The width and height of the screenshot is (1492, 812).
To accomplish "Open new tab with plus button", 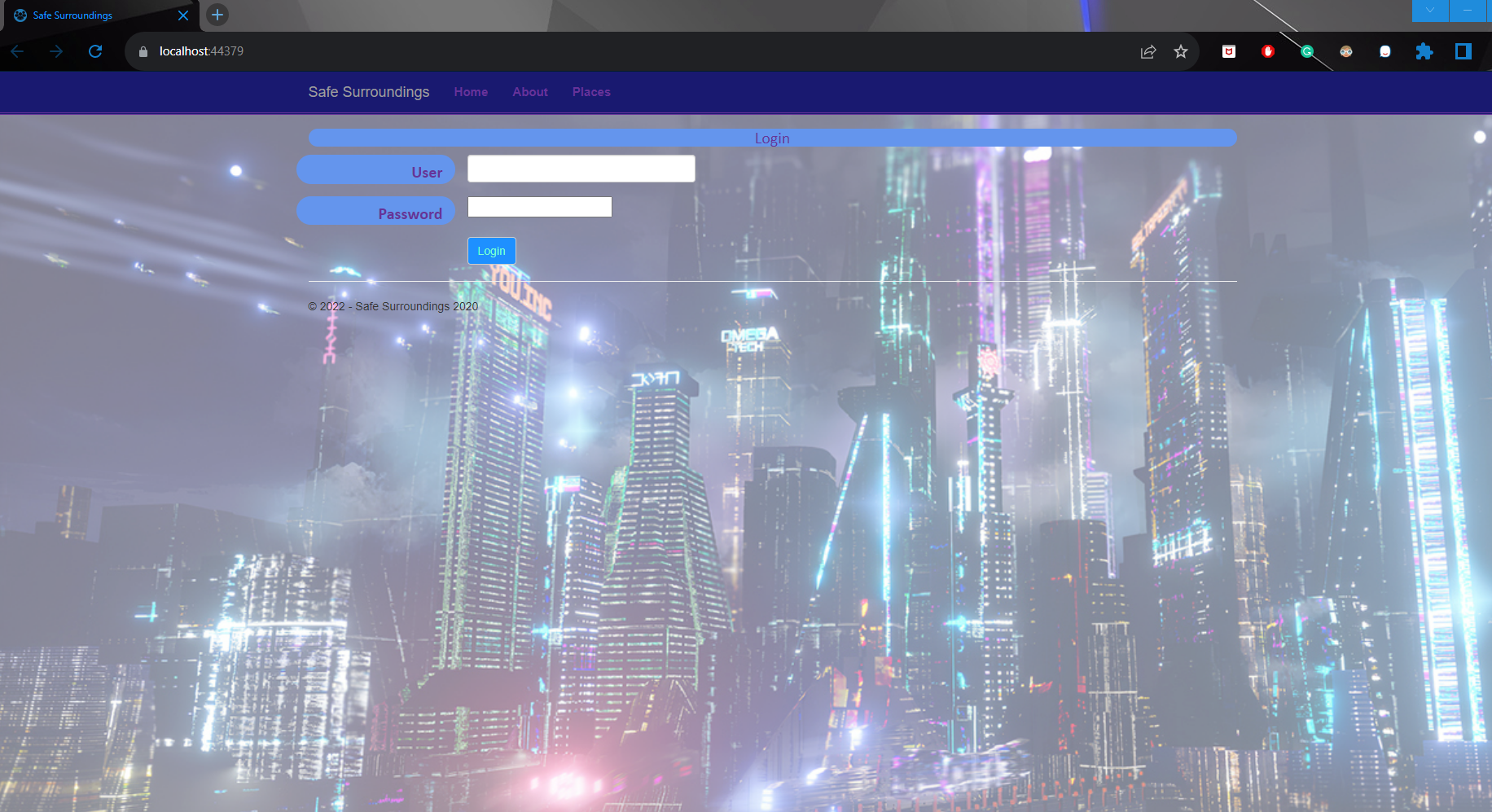I will coord(217,15).
